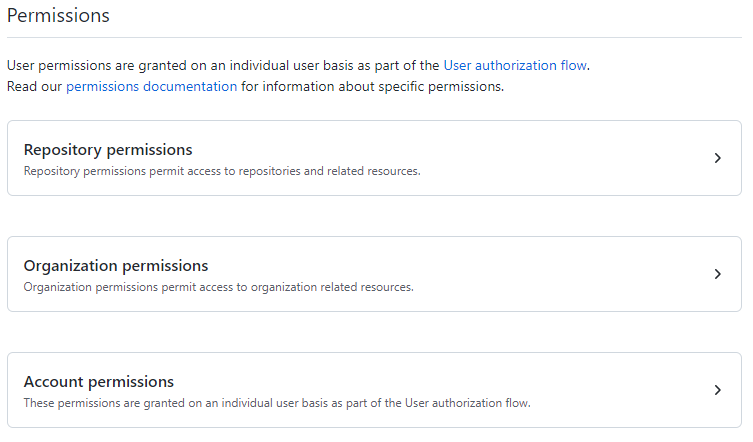Click the chevron arrow beside Organization permissions
The image size is (753, 442).
point(717,274)
